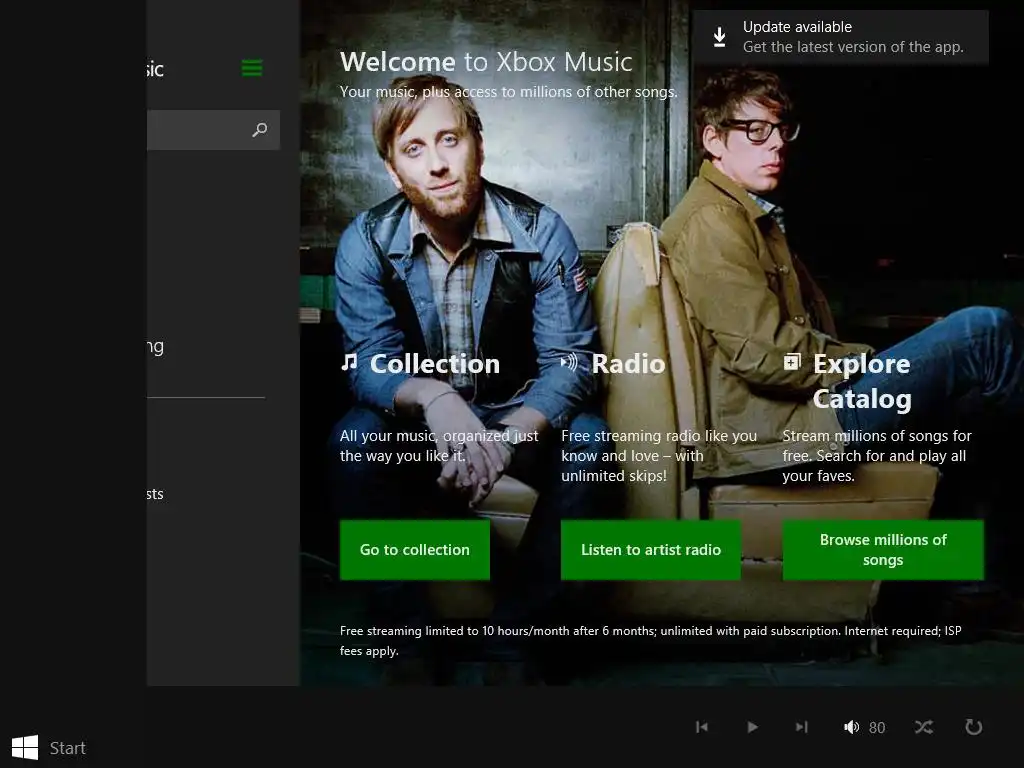The image size is (1024, 768).
Task: Click the Explore Catalog heading
Action: [862, 381]
